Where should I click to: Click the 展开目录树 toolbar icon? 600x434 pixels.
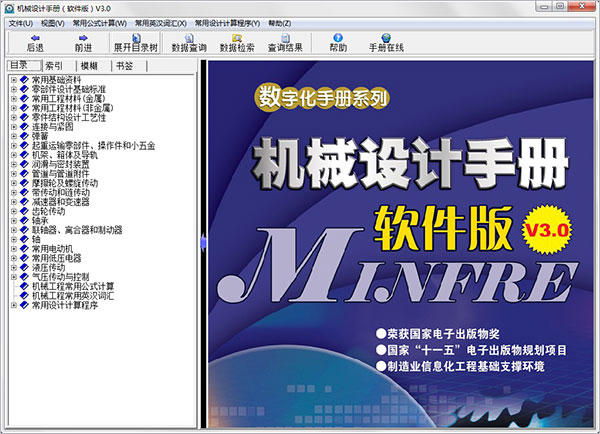click(135, 42)
